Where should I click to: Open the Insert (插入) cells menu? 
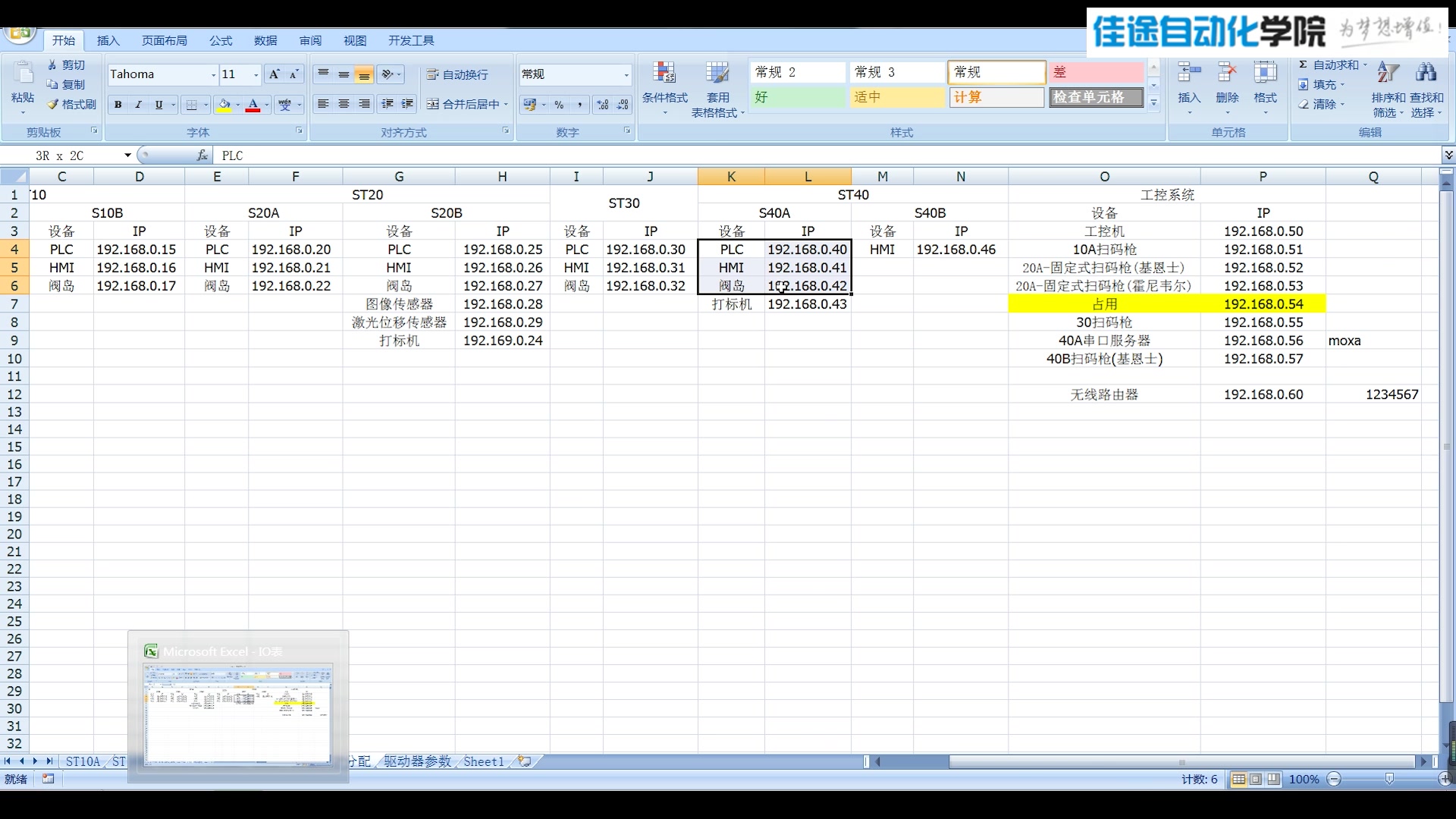(1189, 88)
